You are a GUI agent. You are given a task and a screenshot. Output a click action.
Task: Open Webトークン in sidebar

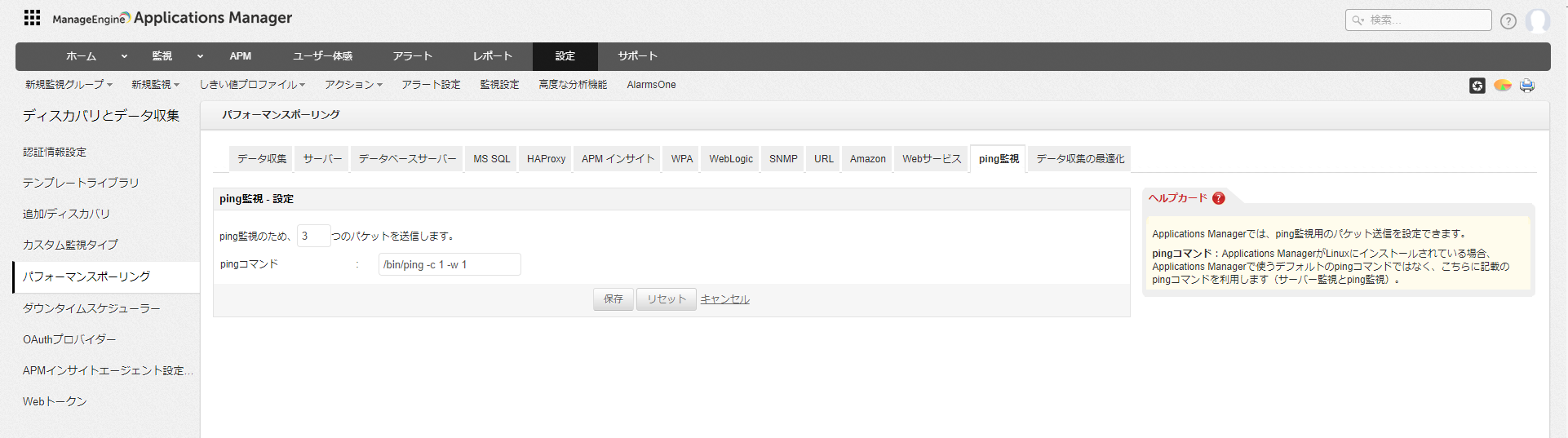pyautogui.click(x=55, y=401)
